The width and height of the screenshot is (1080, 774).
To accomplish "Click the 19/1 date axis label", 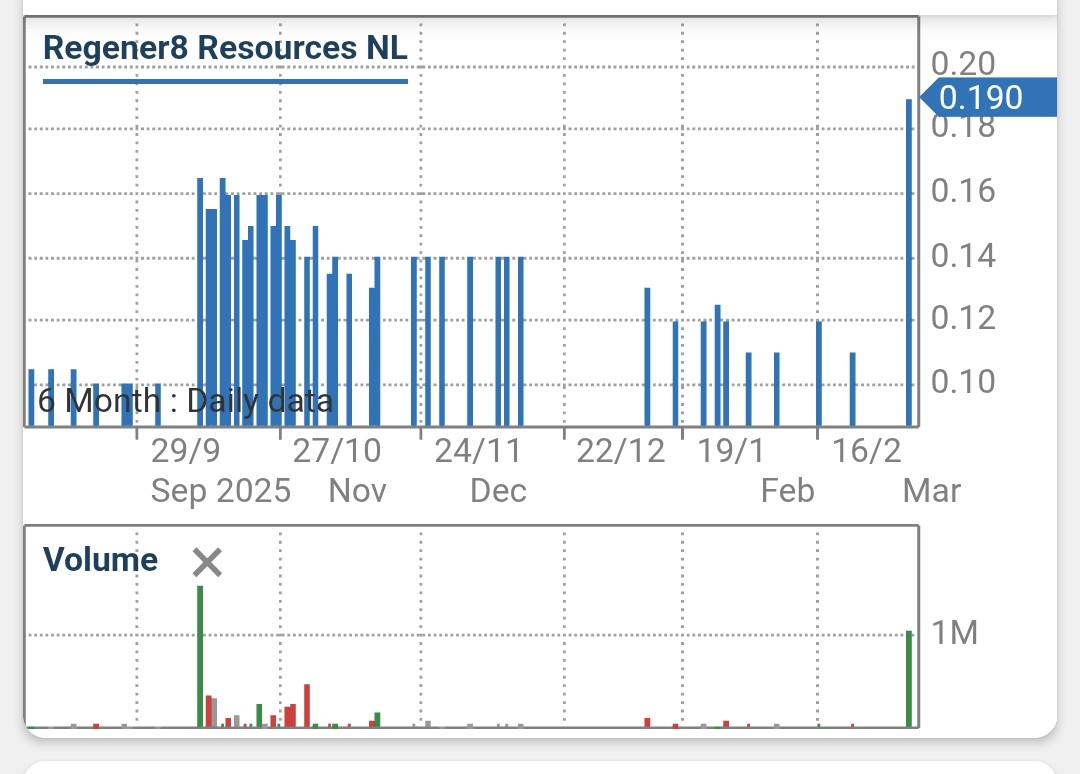I will (x=731, y=451).
